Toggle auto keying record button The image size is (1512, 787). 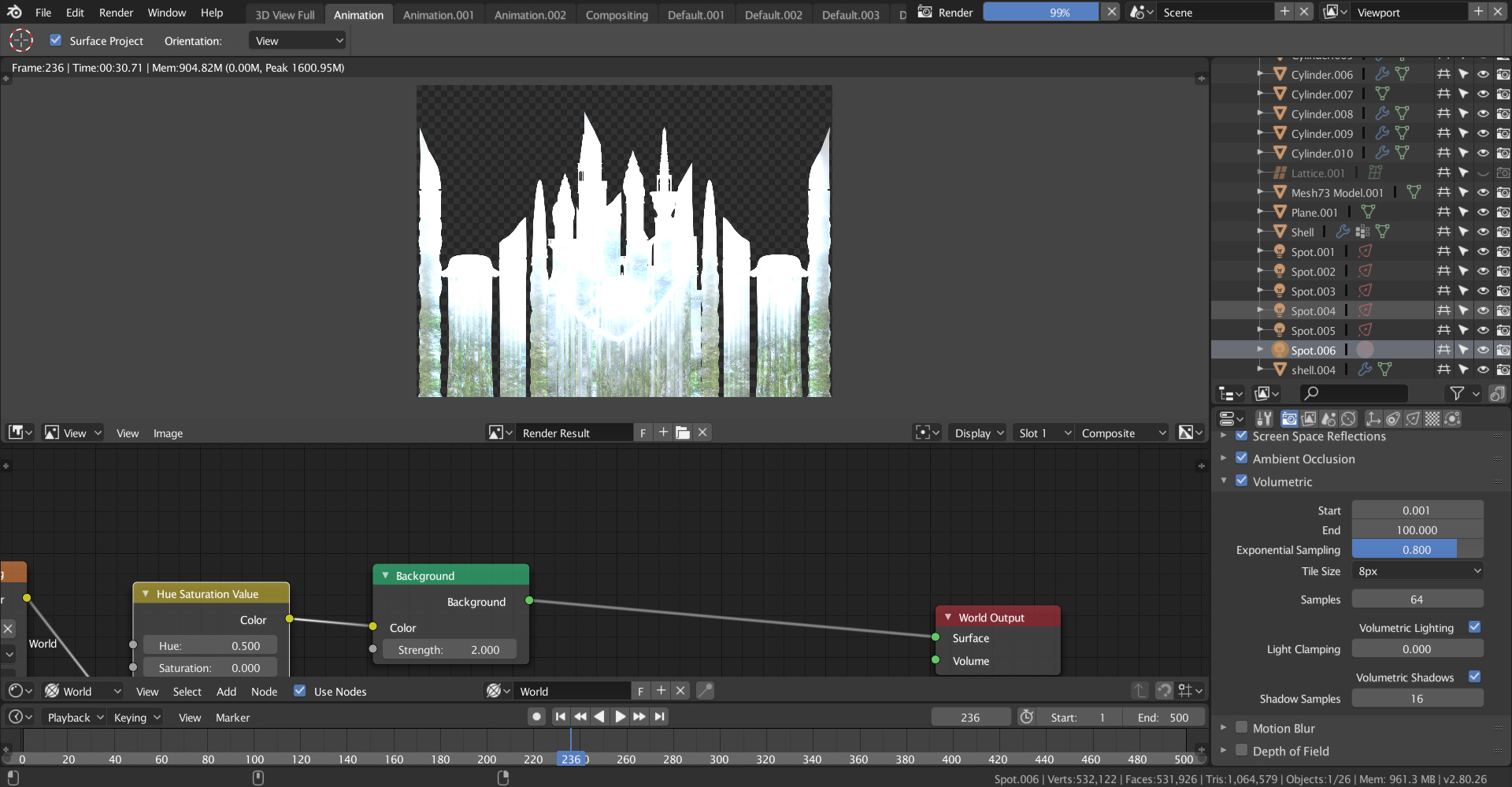537,717
